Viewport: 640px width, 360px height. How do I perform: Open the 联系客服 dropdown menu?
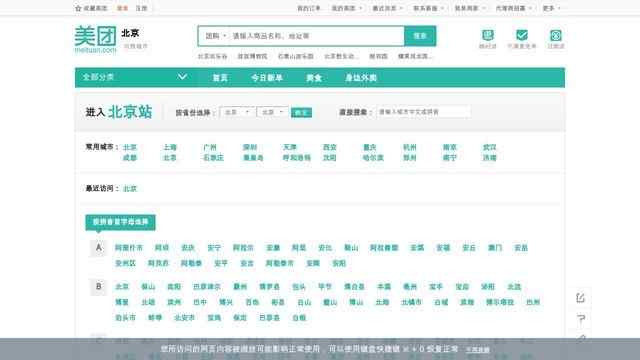point(428,8)
